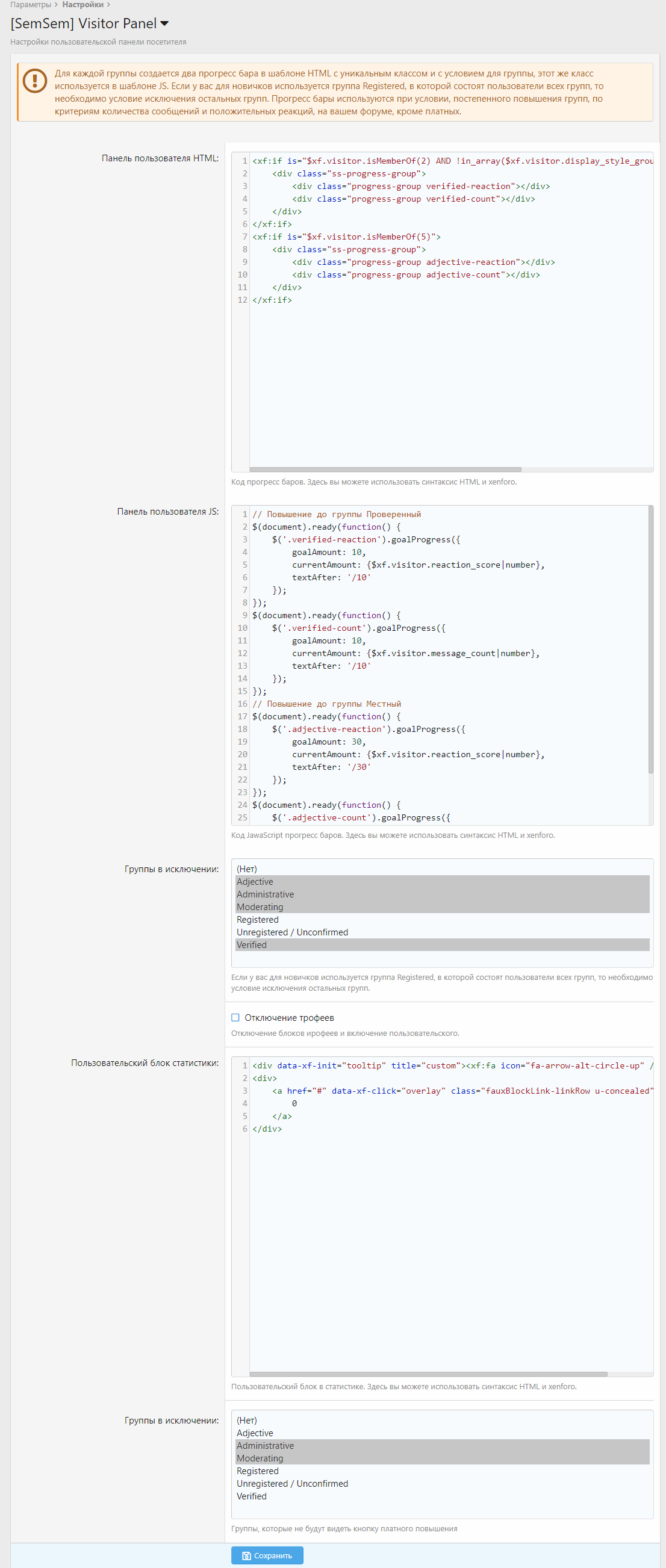
Task: Select Registered in first excluded groups list
Action: (257, 919)
